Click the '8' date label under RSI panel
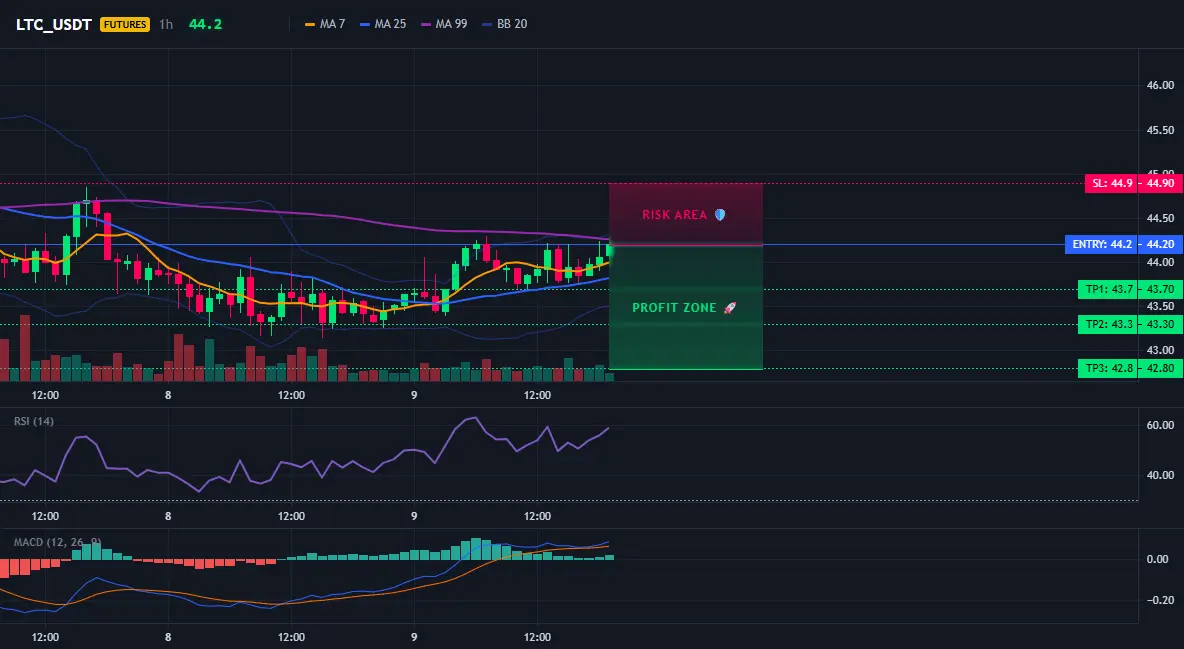1184x649 pixels. 168,516
